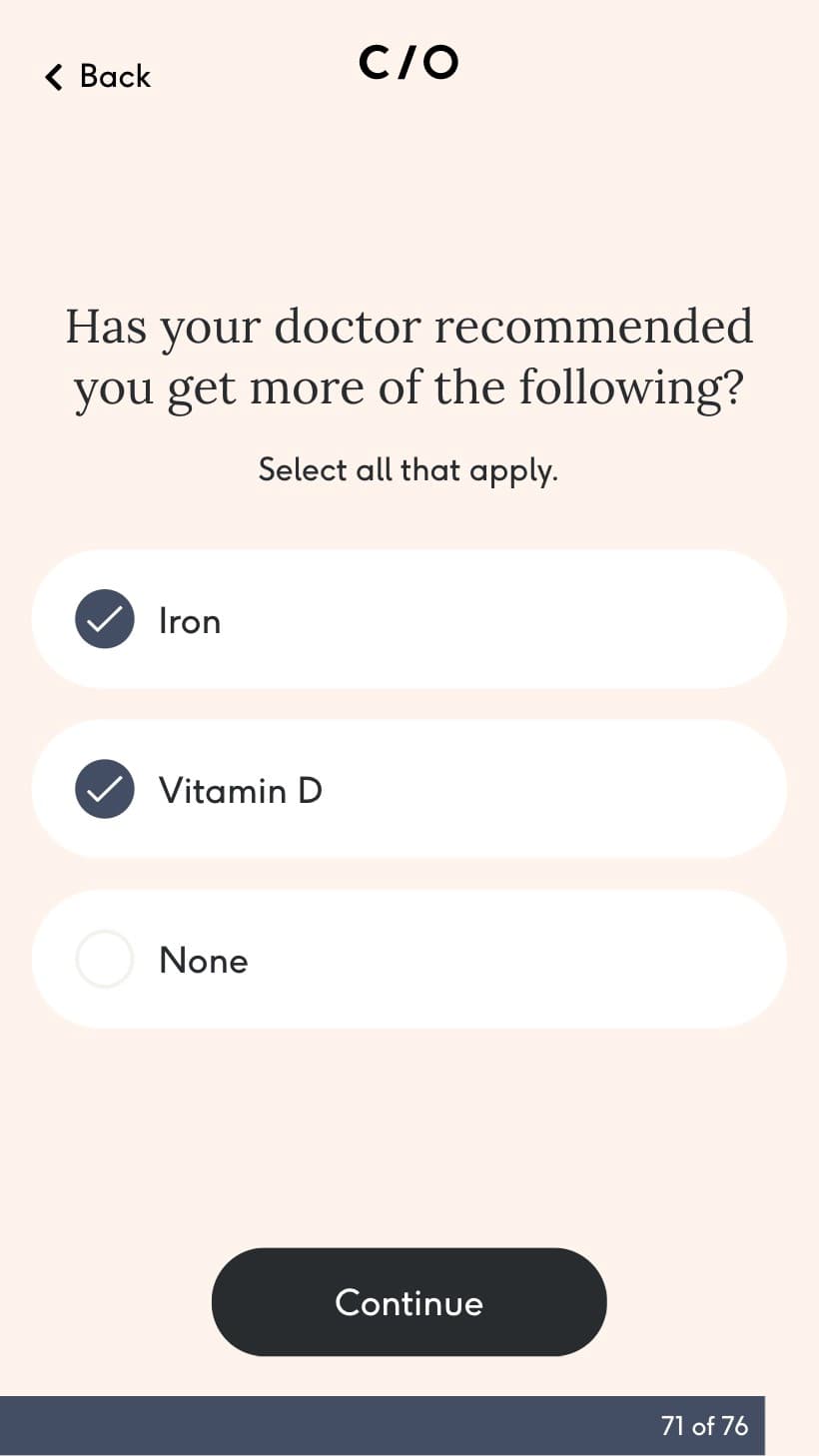The image size is (819, 1456).
Task: Click the 'Select all that apply.' hint text
Action: (x=409, y=469)
